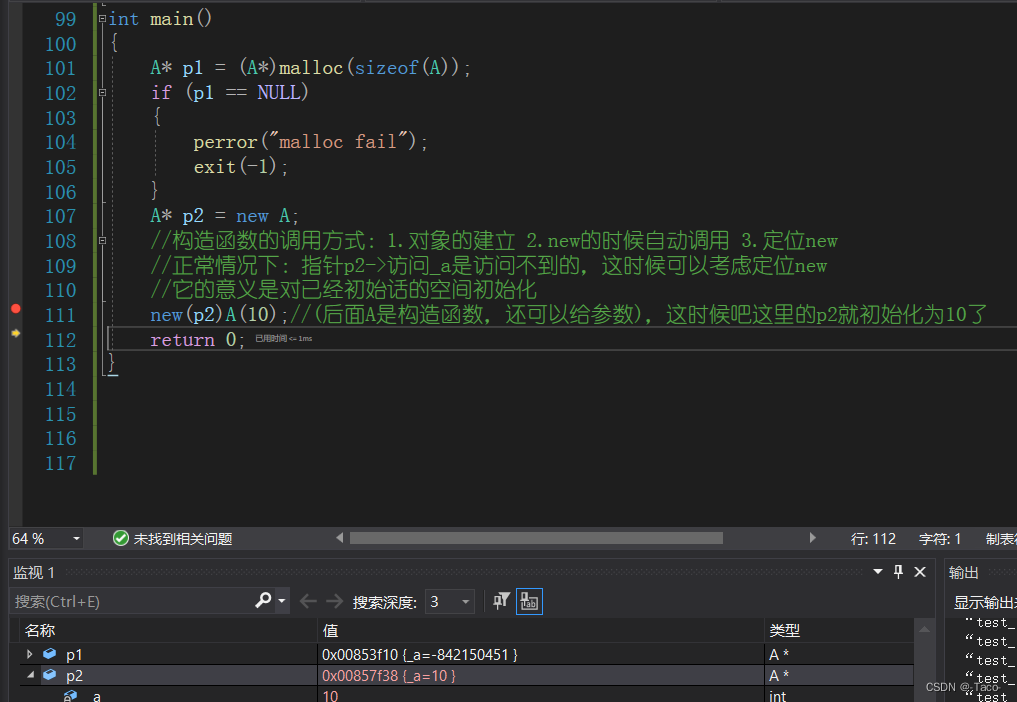Close the Watch 1 (监视 1) panel
Image resolution: width=1017 pixels, height=702 pixels.
(920, 572)
